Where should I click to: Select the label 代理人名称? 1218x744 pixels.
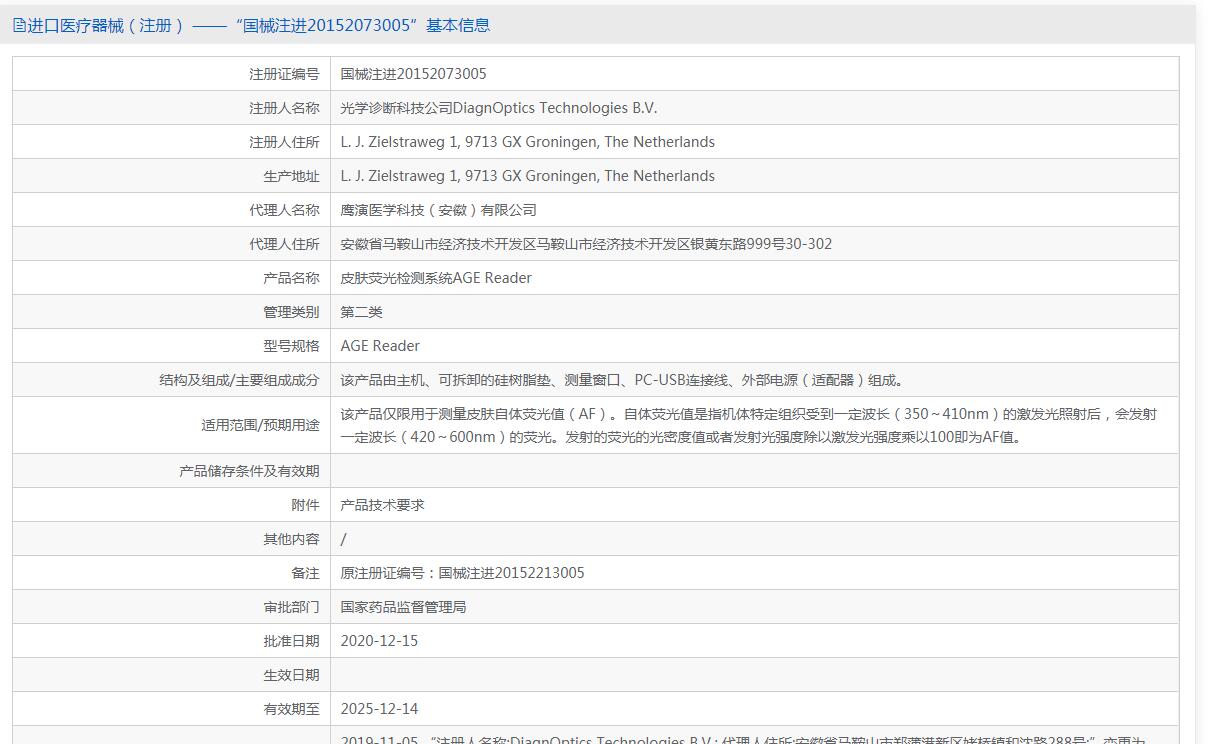(x=284, y=210)
